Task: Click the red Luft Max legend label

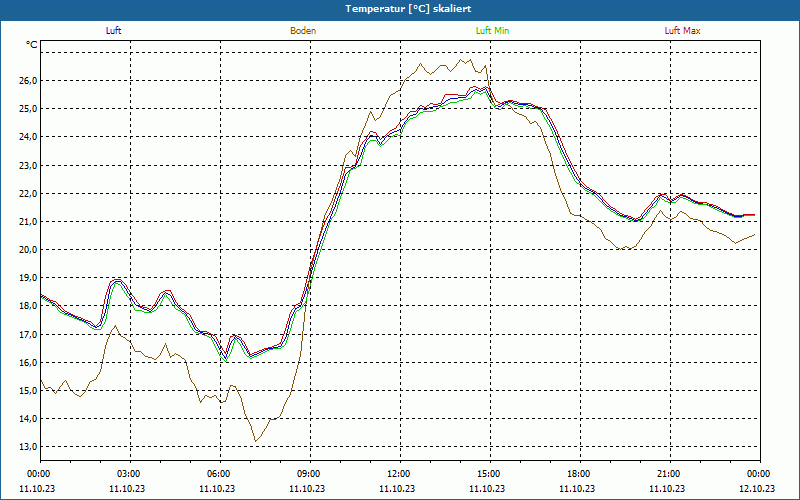Action: coord(682,31)
